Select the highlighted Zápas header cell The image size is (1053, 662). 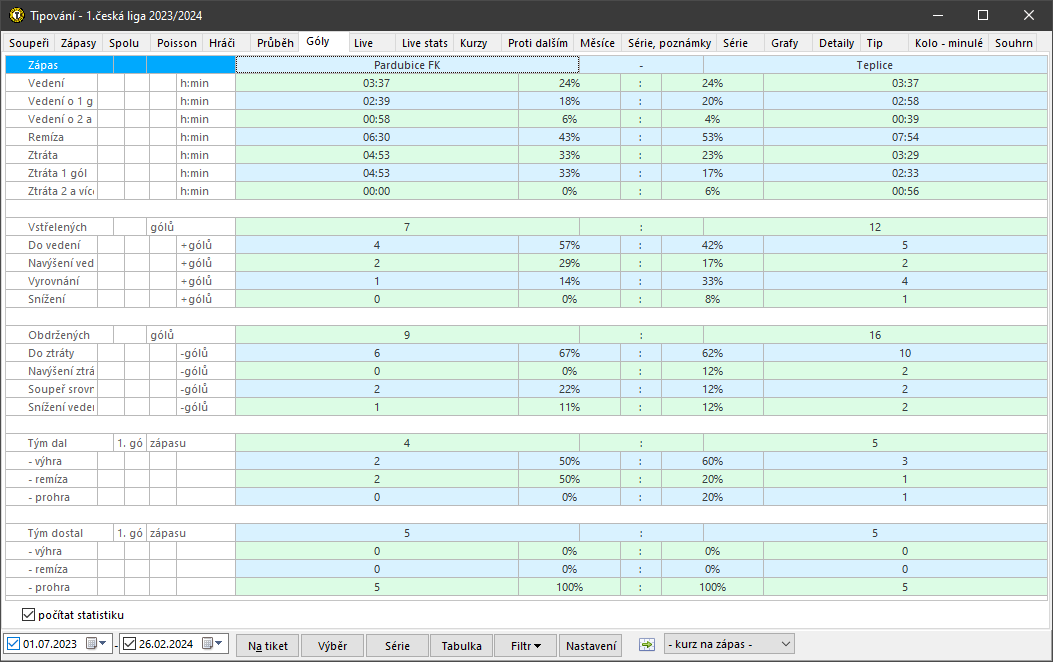60,65
